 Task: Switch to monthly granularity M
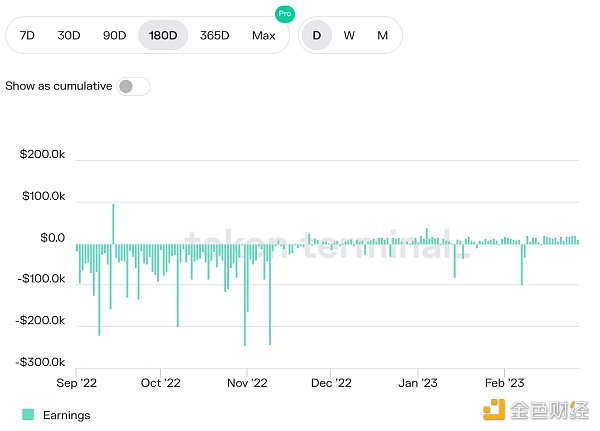(382, 35)
